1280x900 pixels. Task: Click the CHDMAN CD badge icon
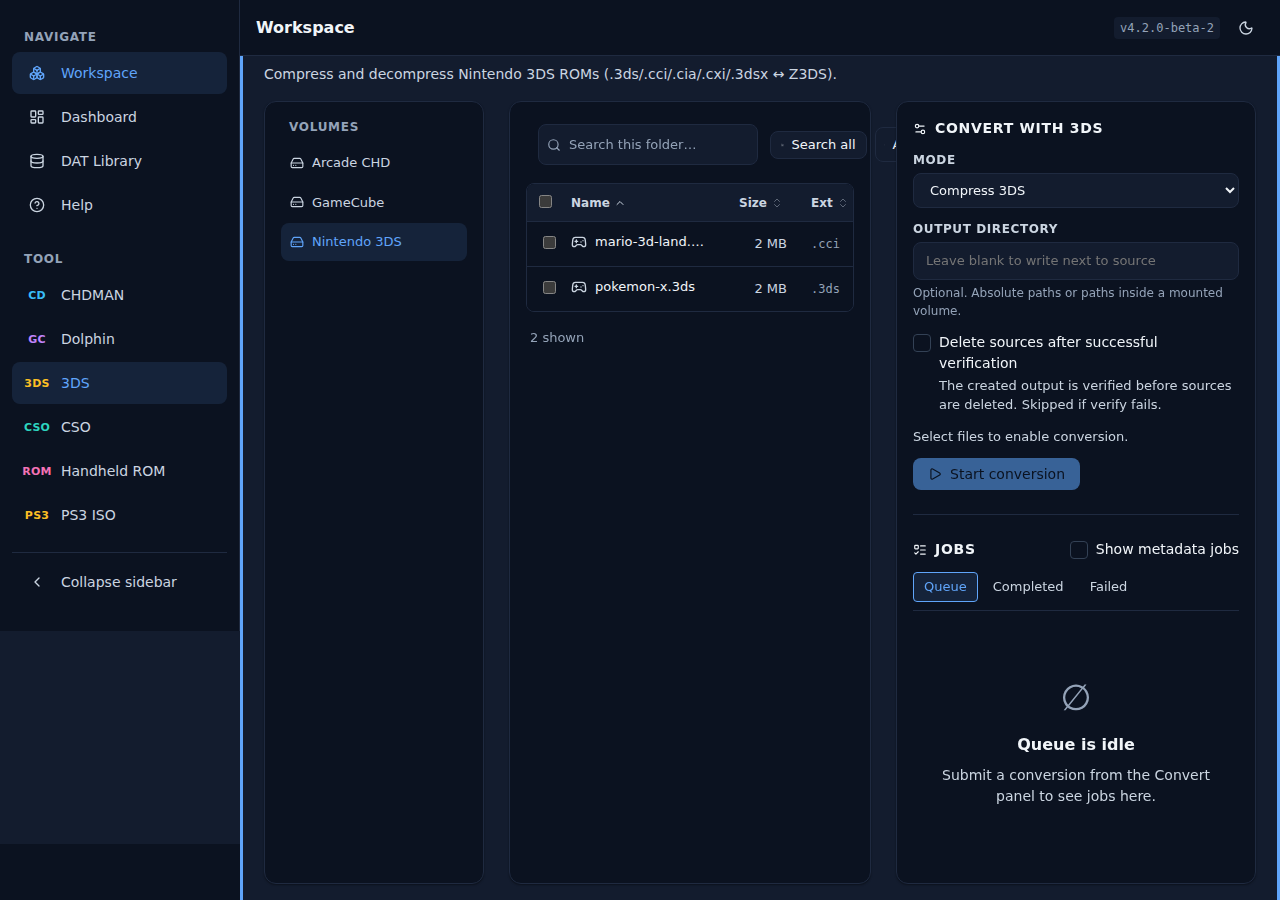(x=37, y=295)
